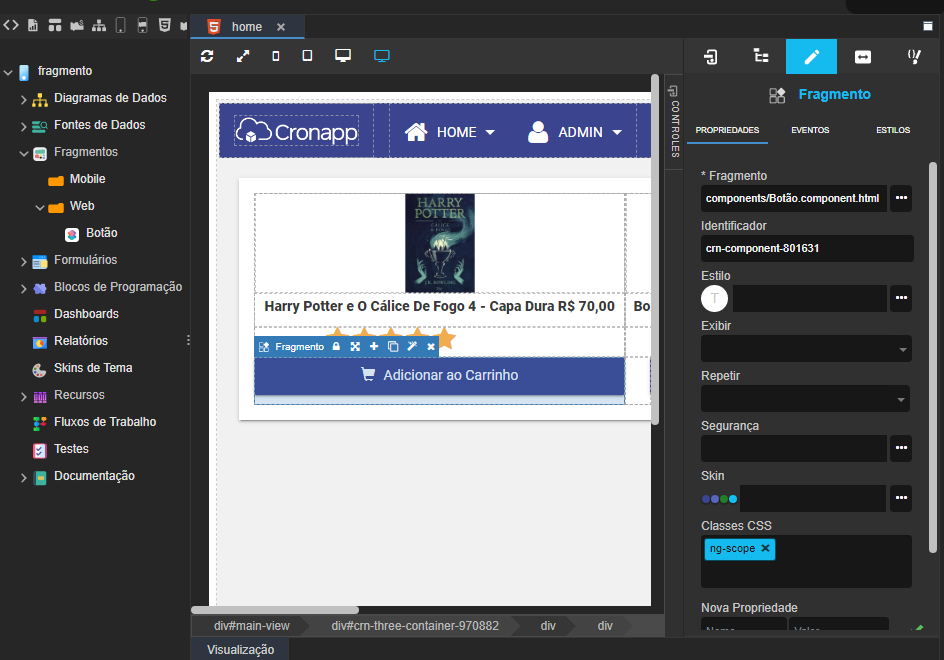Open the vertical CONTROLES side panel
The width and height of the screenshot is (944, 660).
pos(674,121)
